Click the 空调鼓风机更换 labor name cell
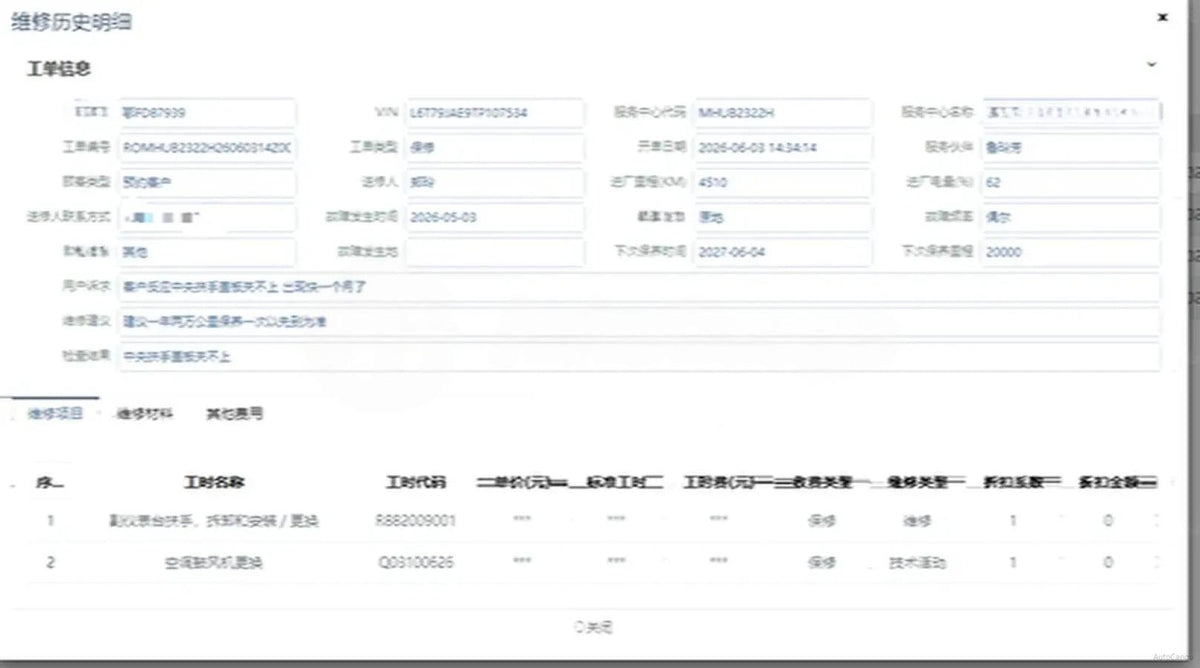Screen dimensions: 1200x668 pyautogui.click(x=214, y=563)
